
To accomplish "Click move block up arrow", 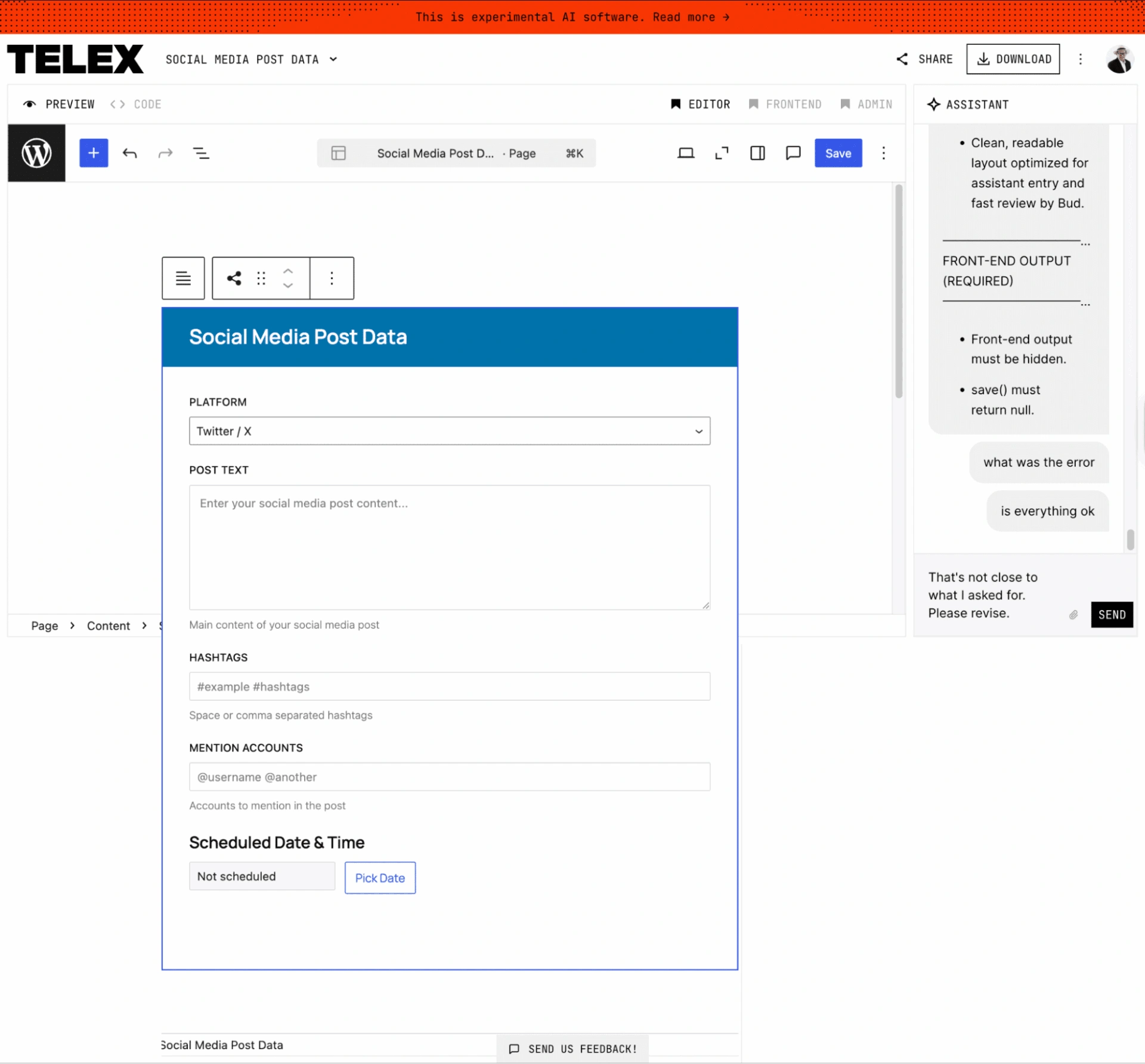I will [x=288, y=271].
